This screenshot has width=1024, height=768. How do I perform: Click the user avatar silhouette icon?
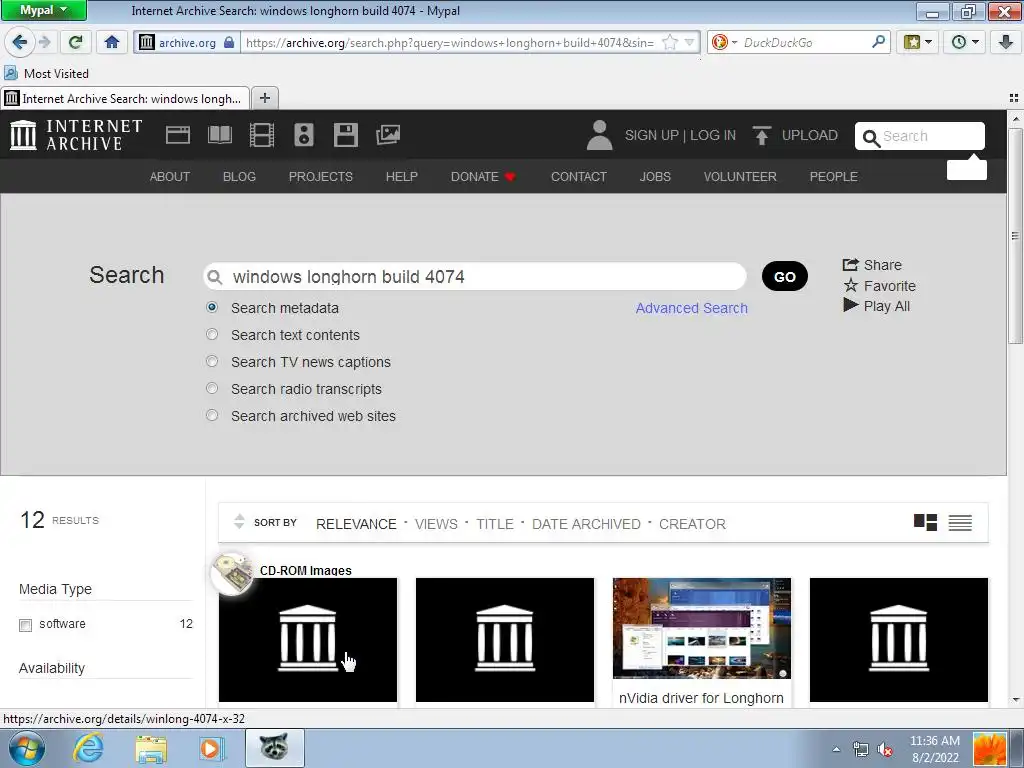pos(600,135)
